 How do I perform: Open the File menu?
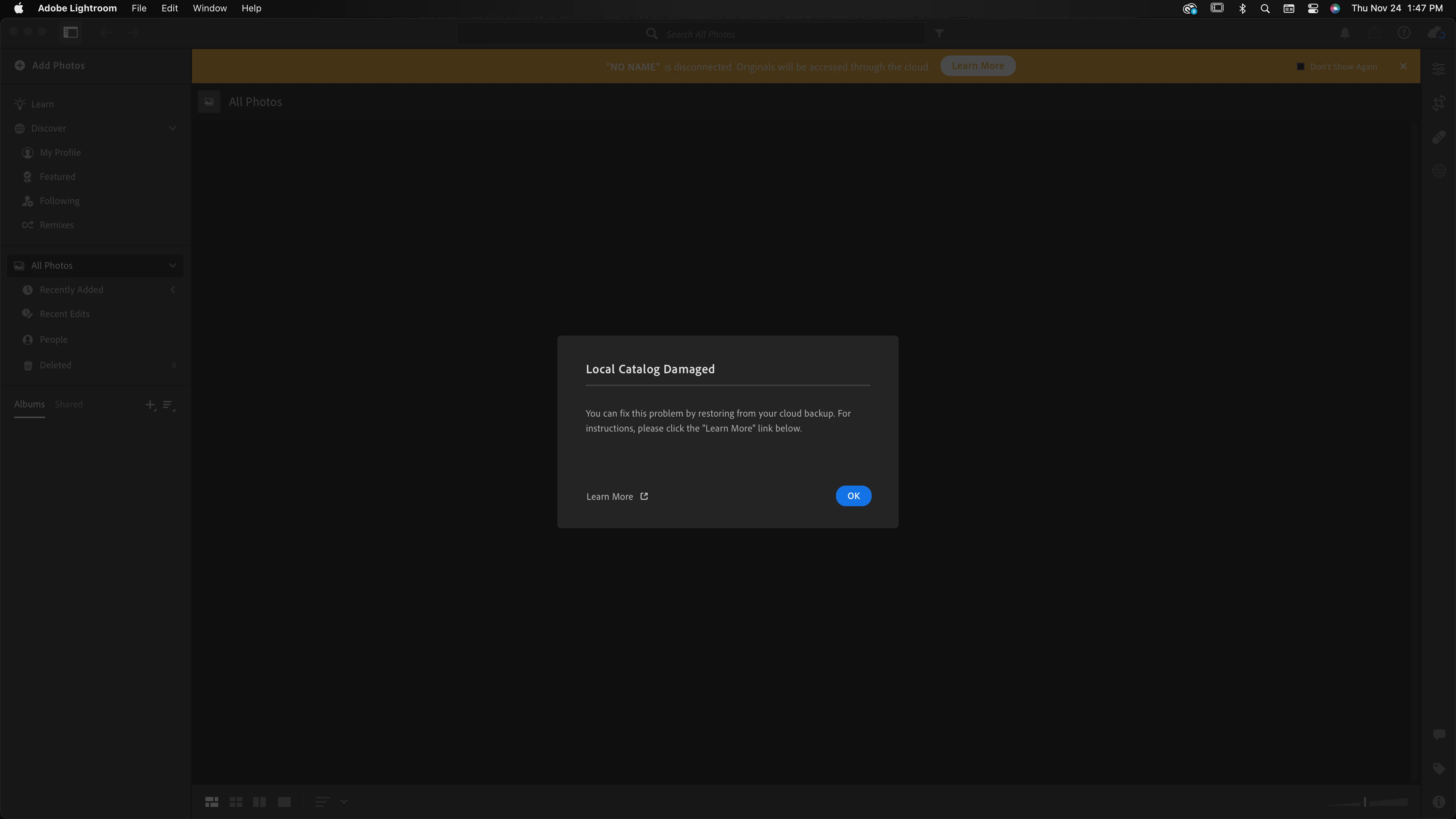(x=139, y=8)
